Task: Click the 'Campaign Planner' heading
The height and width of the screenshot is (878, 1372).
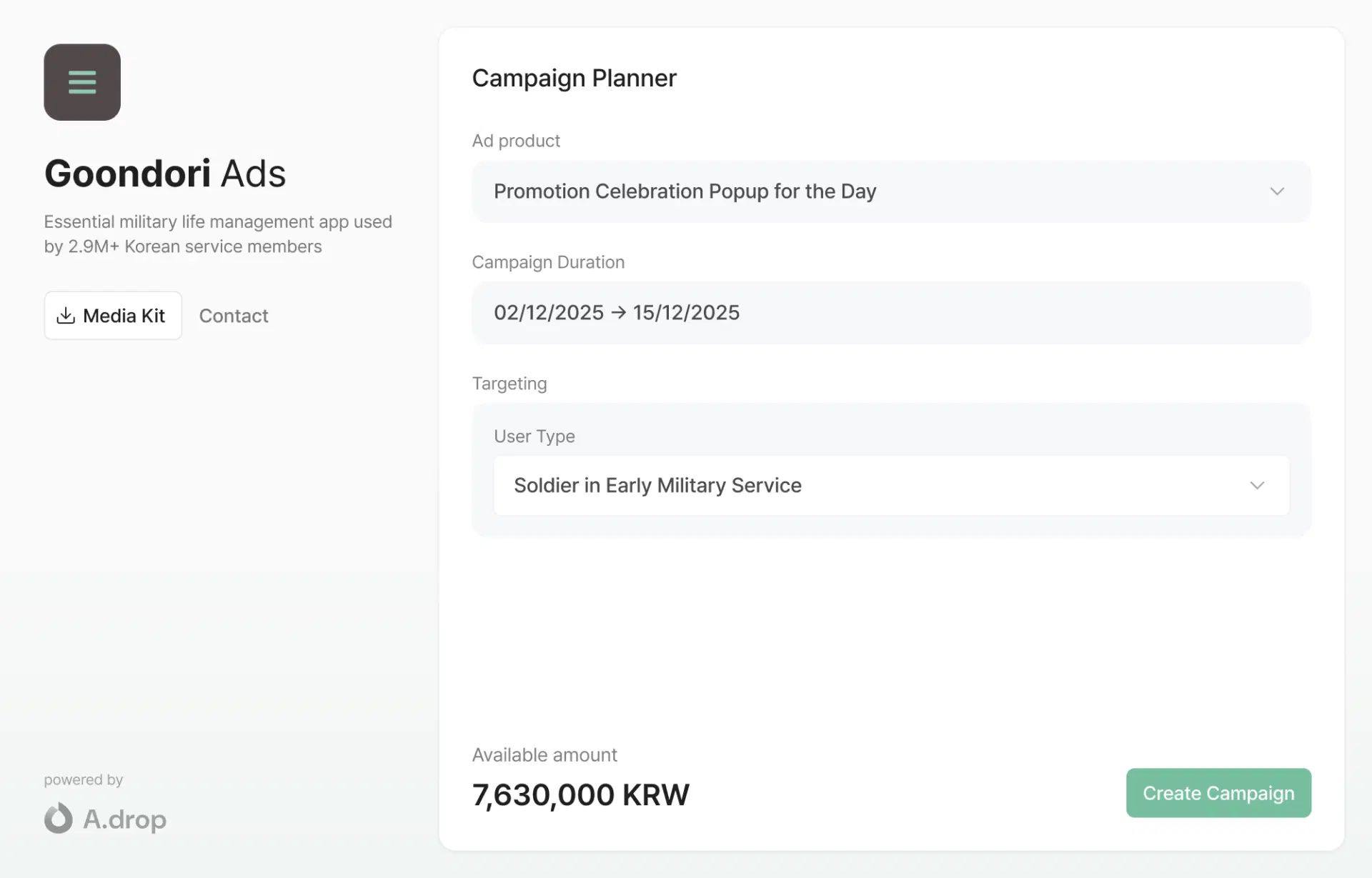Action: [x=574, y=78]
